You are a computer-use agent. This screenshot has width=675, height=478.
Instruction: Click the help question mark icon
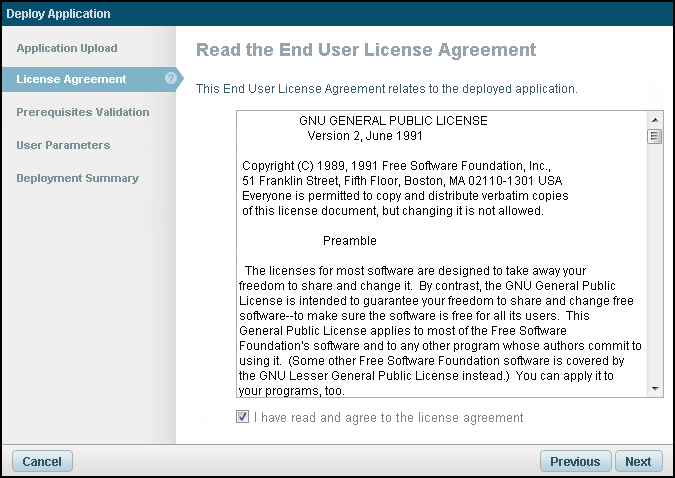171,79
